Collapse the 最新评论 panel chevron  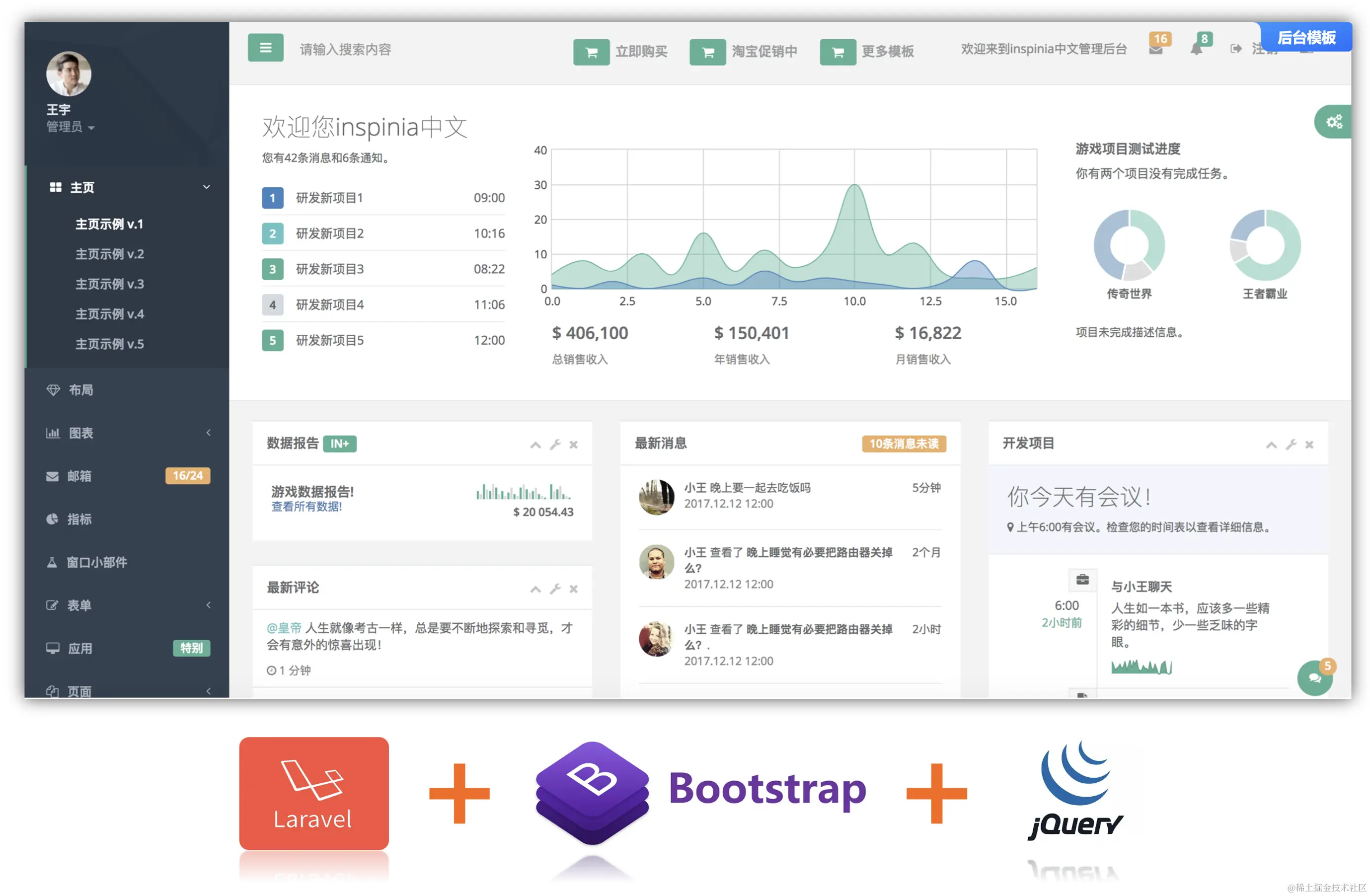(535, 589)
